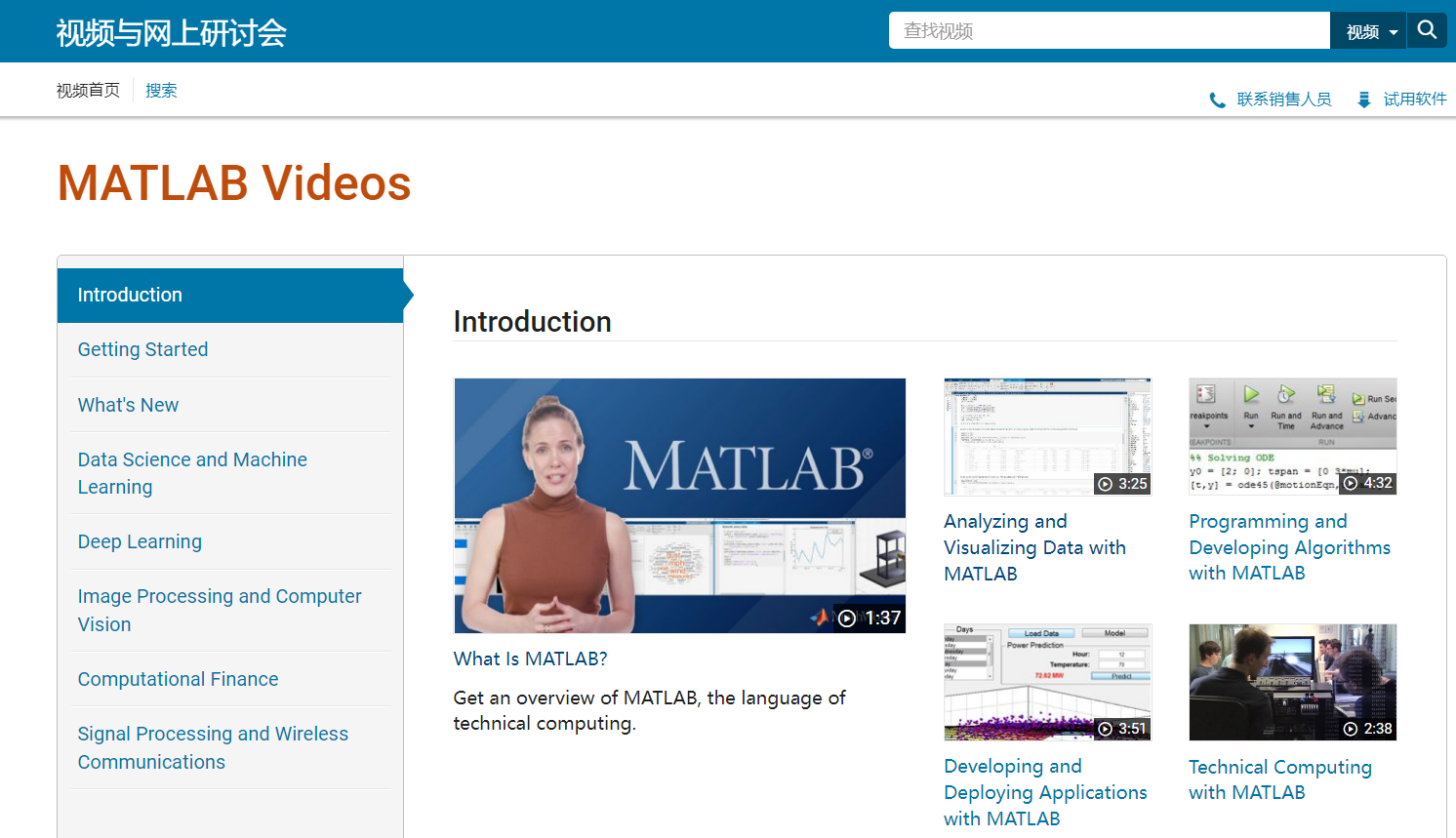Open the Computational Finance section
The image size is (1456, 838).
tap(178, 679)
